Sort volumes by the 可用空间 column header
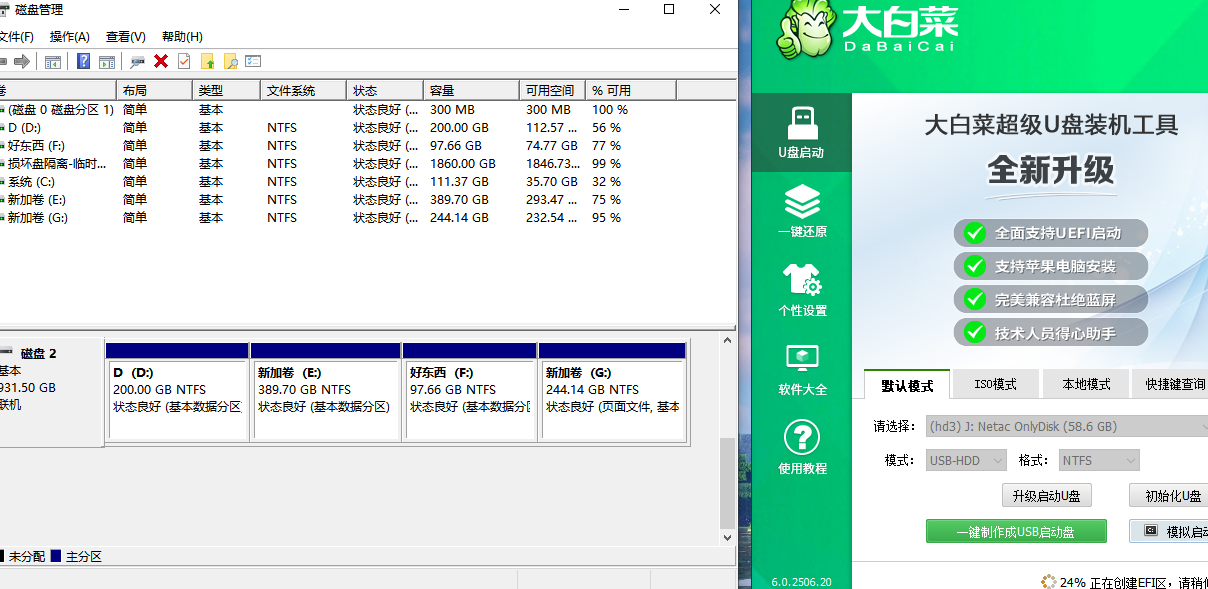This screenshot has width=1208, height=589. (x=553, y=90)
